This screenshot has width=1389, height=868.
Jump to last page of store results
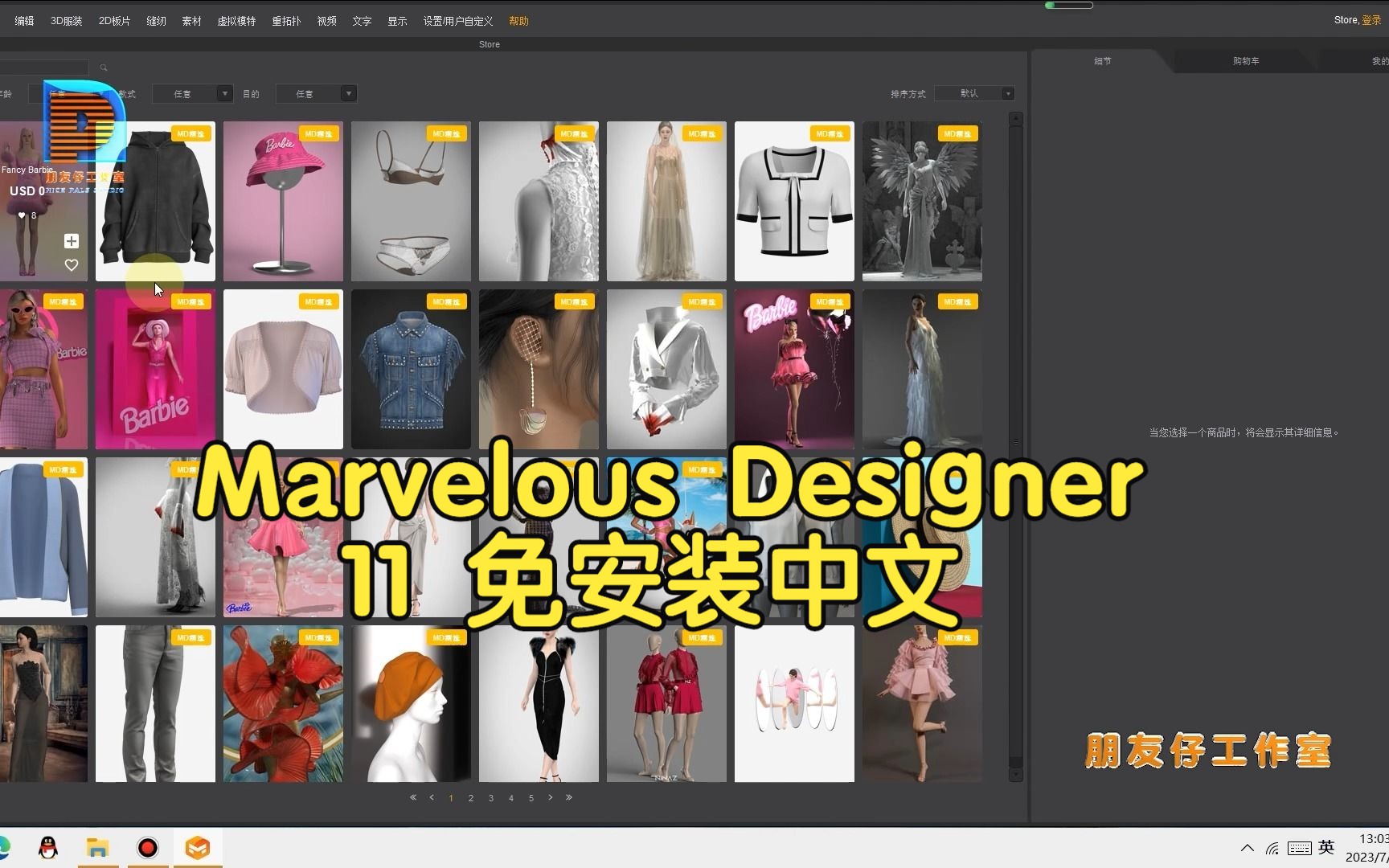click(569, 797)
